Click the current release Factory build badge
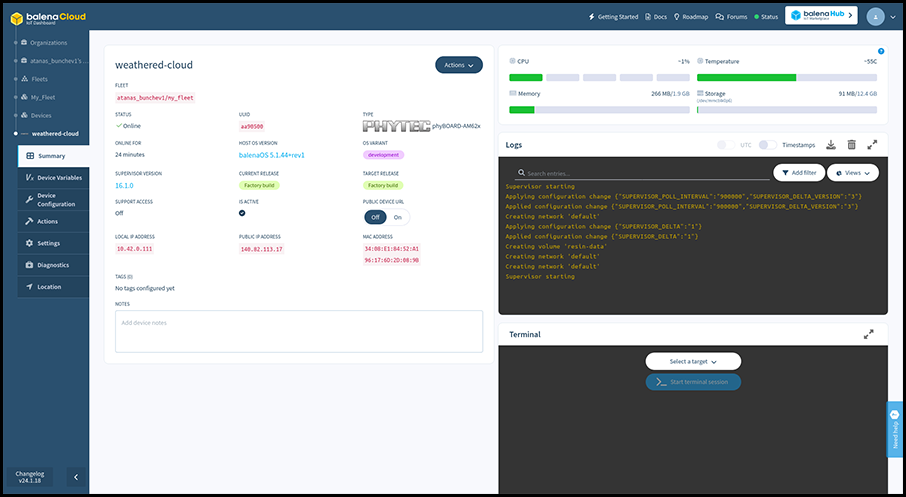The image size is (906, 497). tap(259, 186)
